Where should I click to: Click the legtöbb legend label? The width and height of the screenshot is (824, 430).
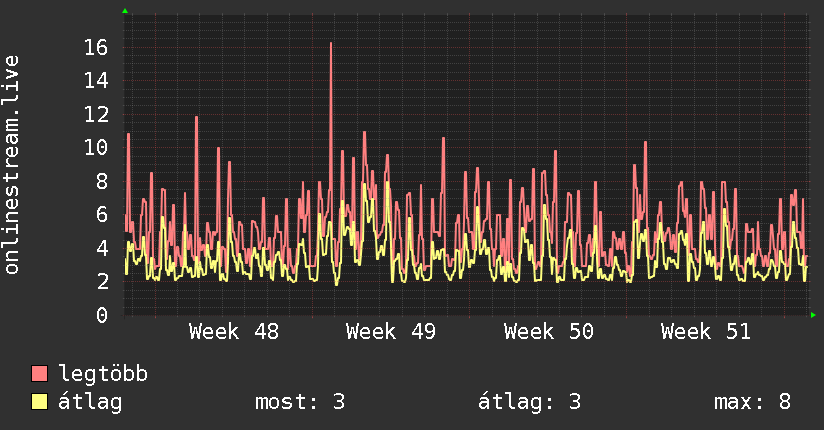pos(103,374)
